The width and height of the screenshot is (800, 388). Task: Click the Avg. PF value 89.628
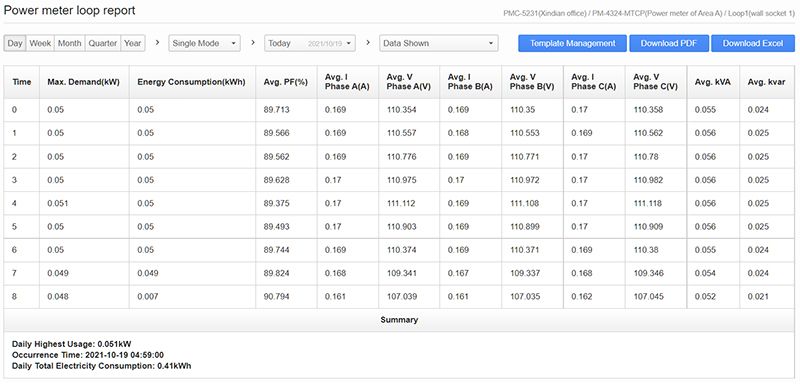point(277,180)
